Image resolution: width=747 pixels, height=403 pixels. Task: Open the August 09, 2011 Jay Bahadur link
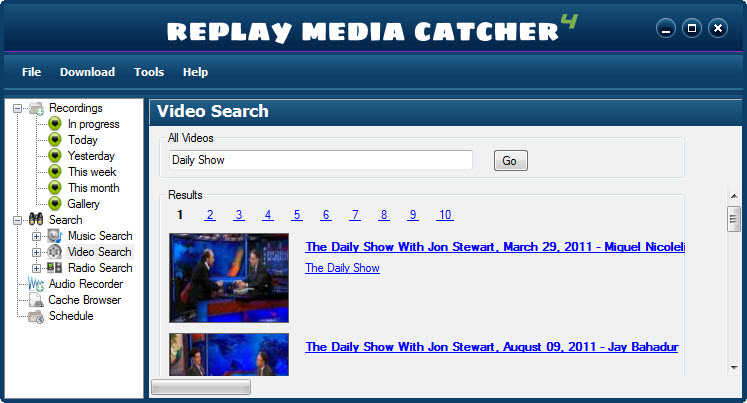tap(492, 347)
